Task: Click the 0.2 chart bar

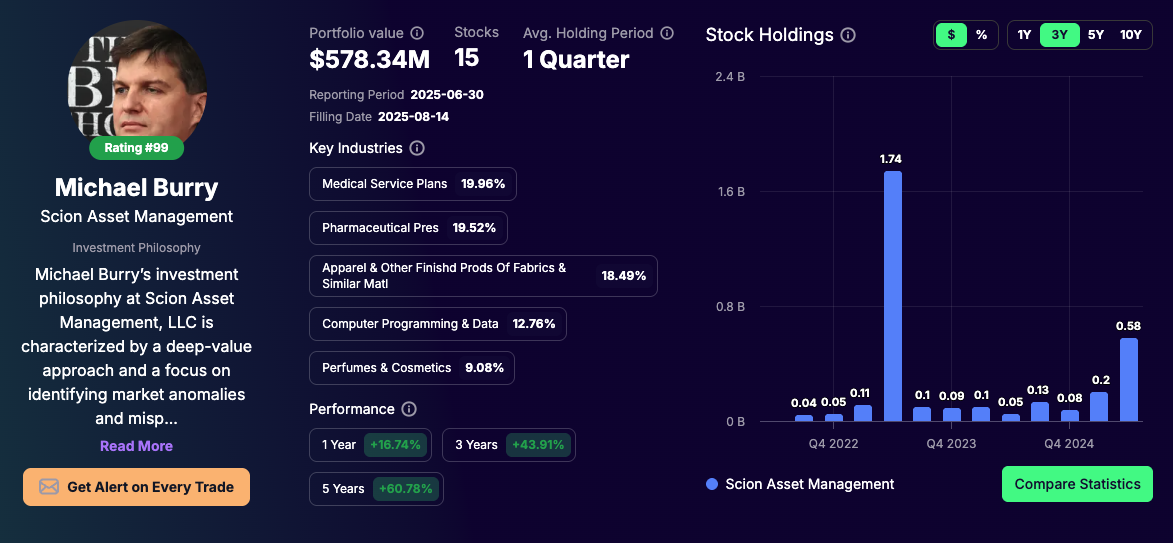Action: 1099,407
